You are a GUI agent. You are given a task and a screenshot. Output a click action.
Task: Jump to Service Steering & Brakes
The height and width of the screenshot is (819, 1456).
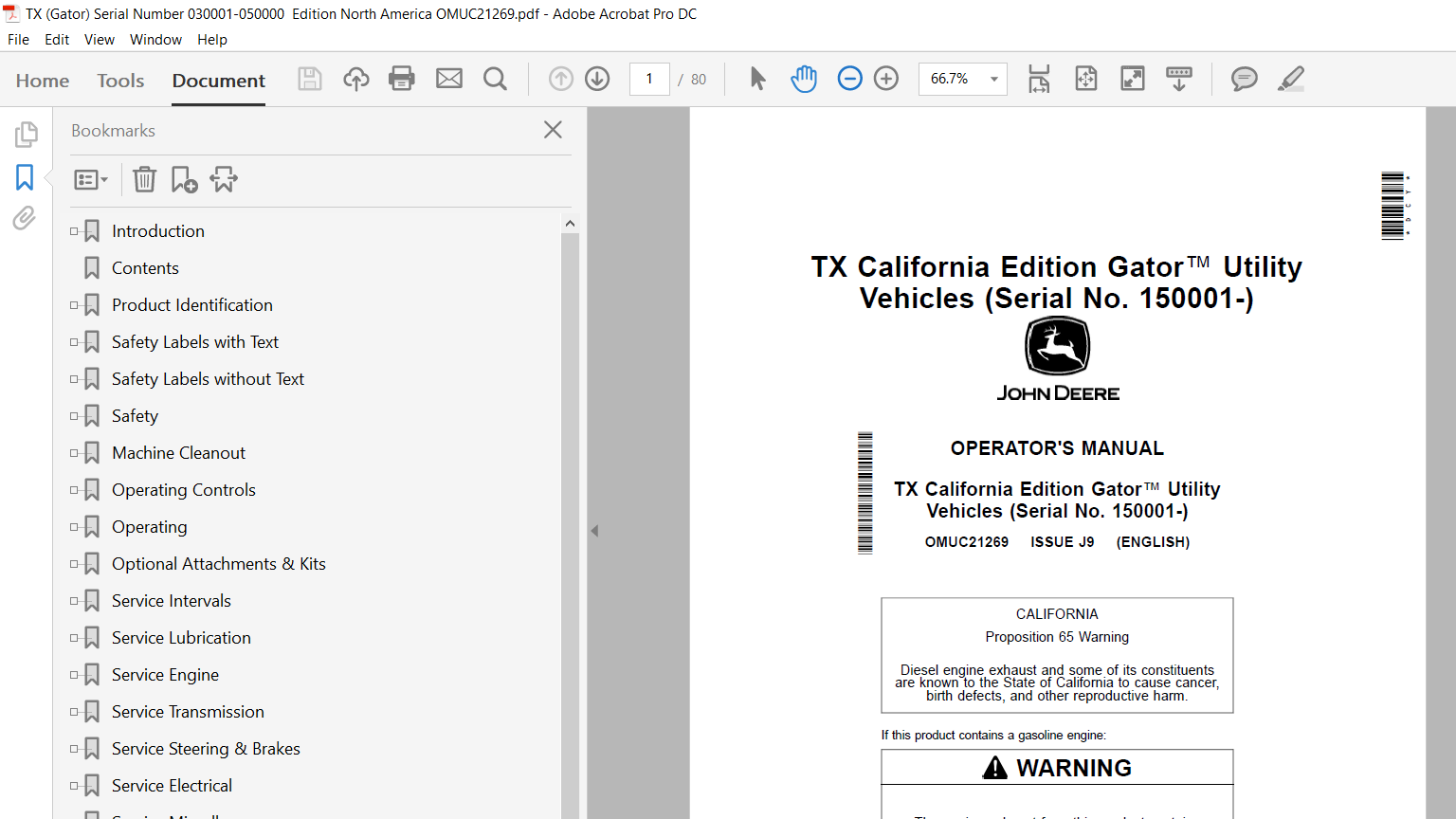pyautogui.click(x=206, y=749)
